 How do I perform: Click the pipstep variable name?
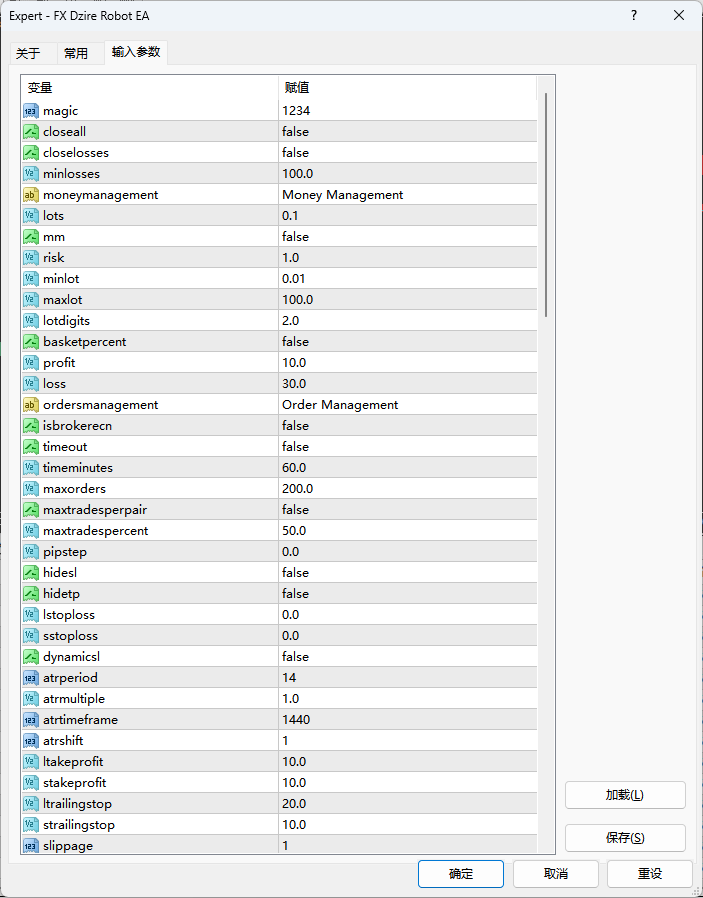65,552
